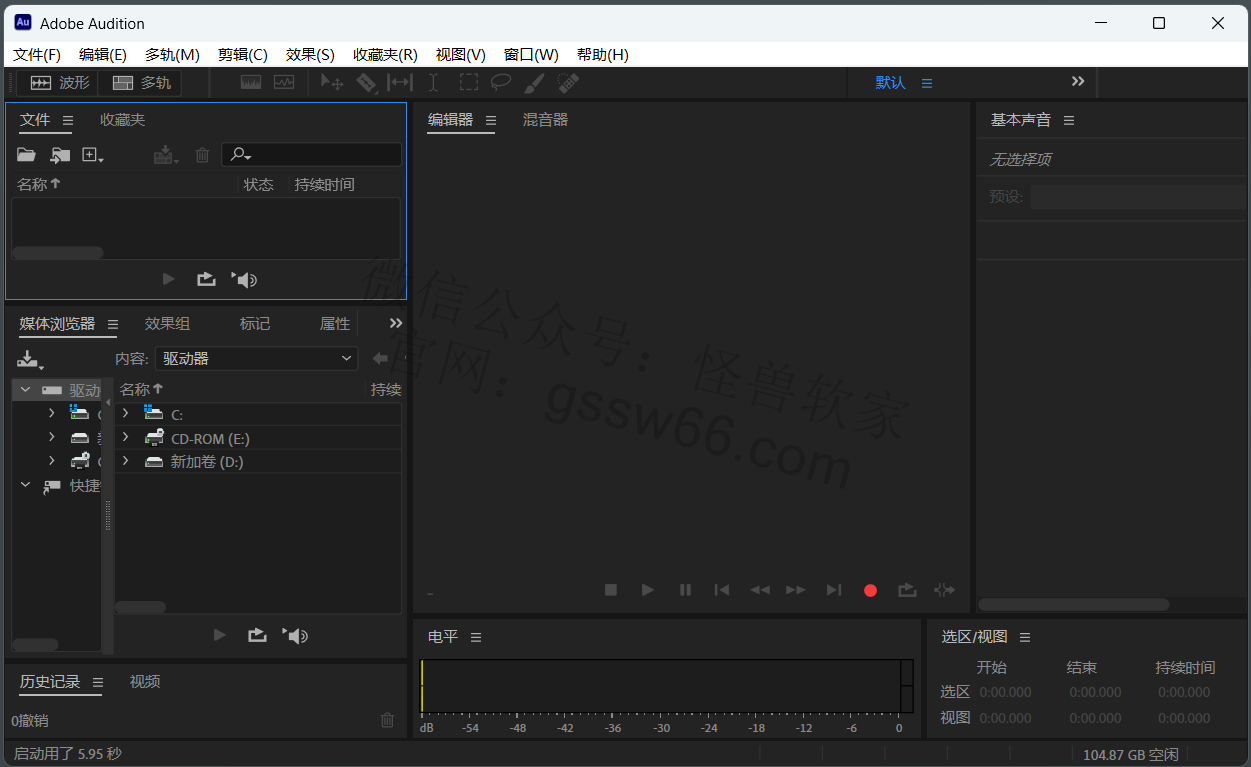Move playhead to previous with skip-back icon
The width and height of the screenshot is (1251, 767).
[x=722, y=590]
